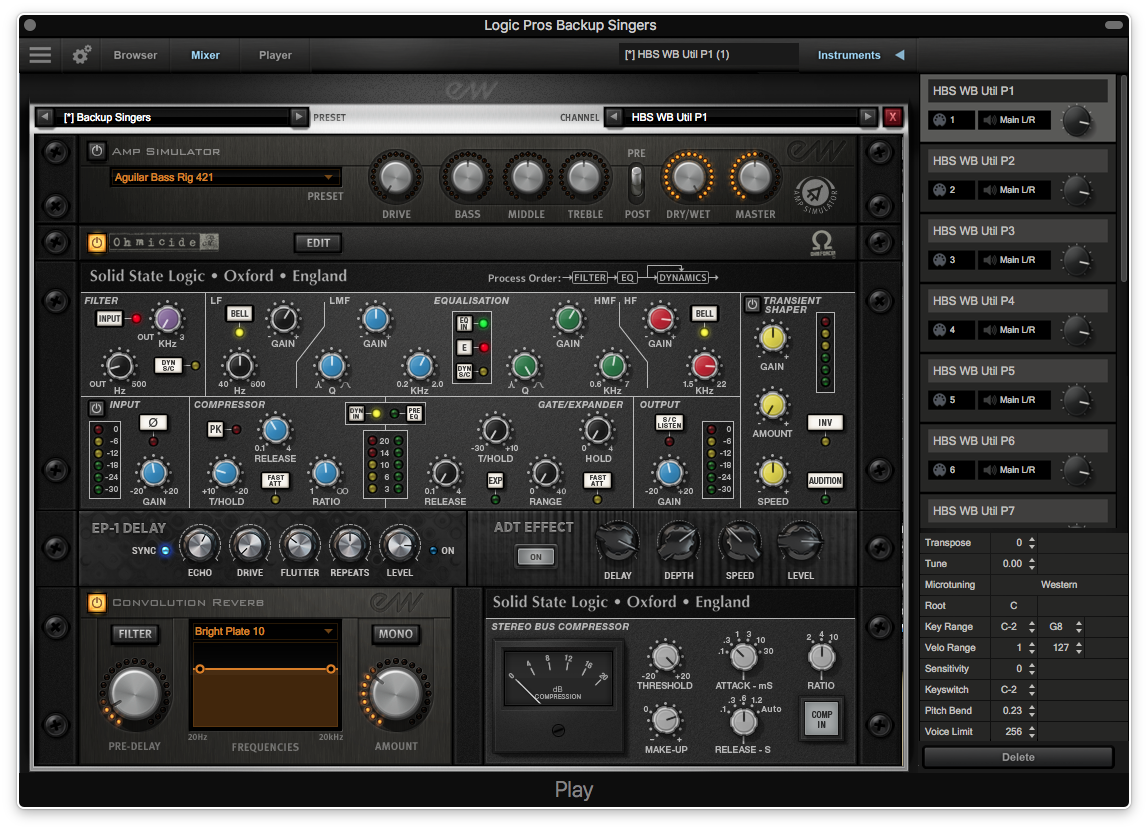The image size is (1148, 830).
Task: Click HF BELL button
Action: [x=704, y=313]
